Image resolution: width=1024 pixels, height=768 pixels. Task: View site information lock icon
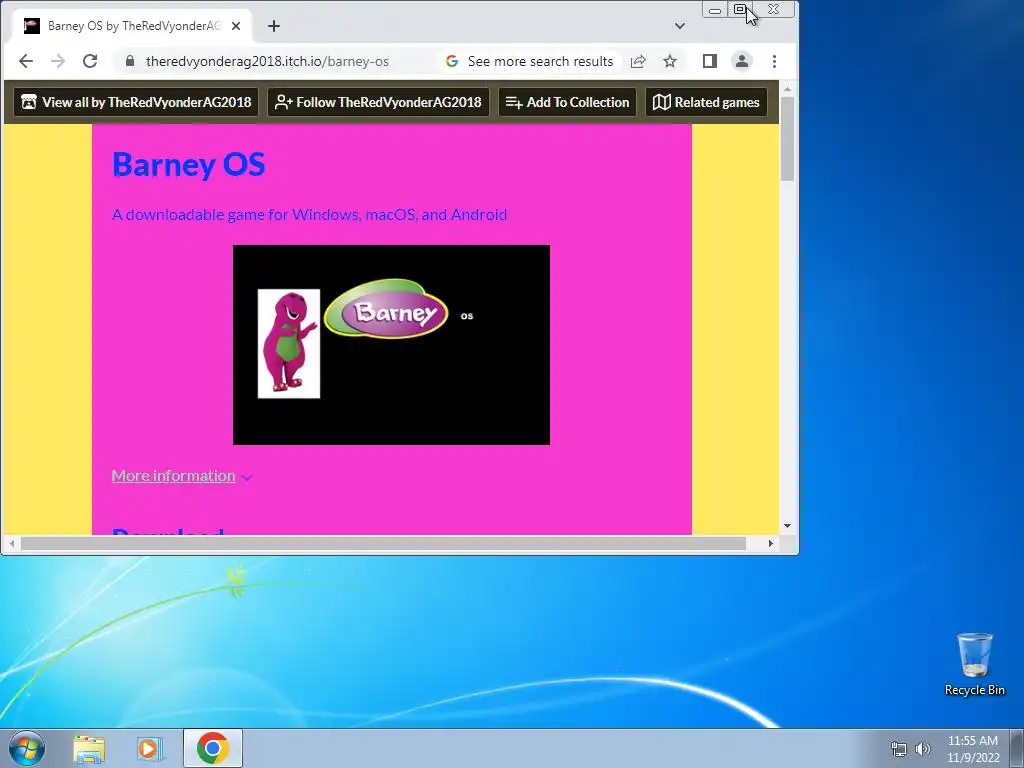tap(130, 61)
